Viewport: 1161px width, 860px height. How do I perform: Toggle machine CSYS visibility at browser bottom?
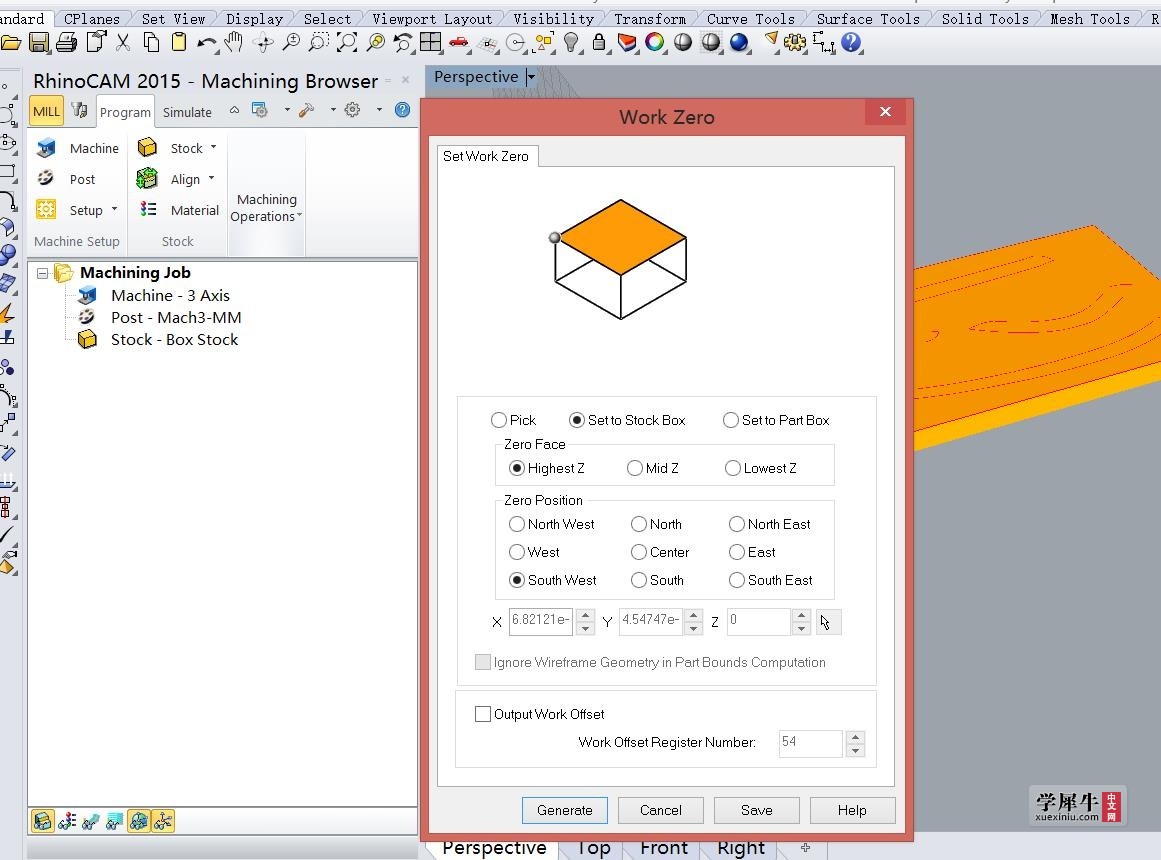(163, 821)
